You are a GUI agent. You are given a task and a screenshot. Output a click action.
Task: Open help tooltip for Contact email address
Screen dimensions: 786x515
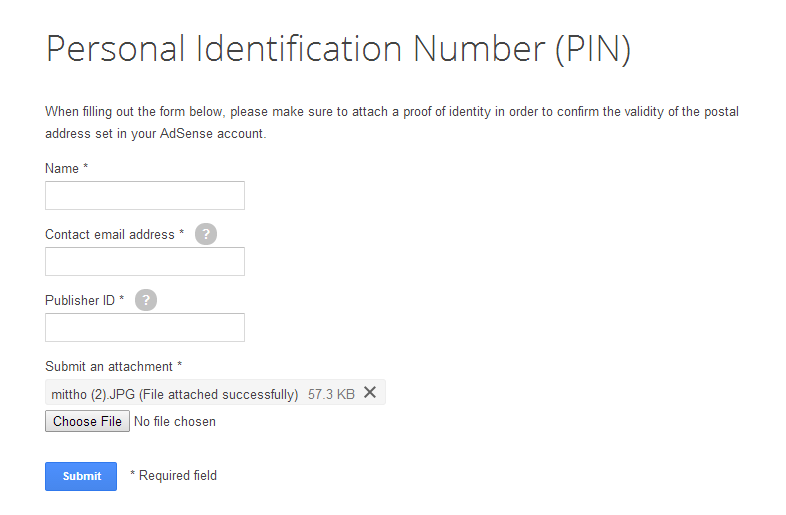pyautogui.click(x=206, y=234)
